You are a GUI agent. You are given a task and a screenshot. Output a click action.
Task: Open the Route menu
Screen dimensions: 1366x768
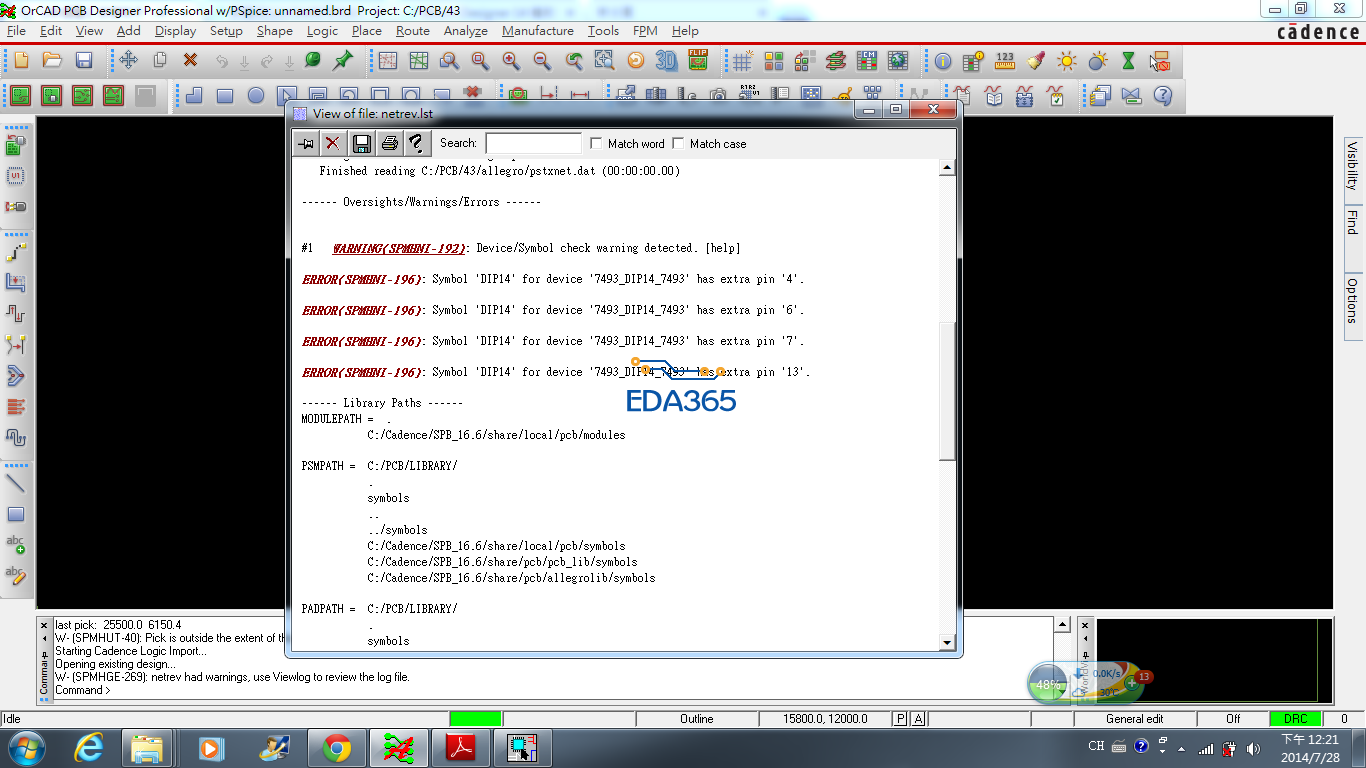[x=412, y=31]
